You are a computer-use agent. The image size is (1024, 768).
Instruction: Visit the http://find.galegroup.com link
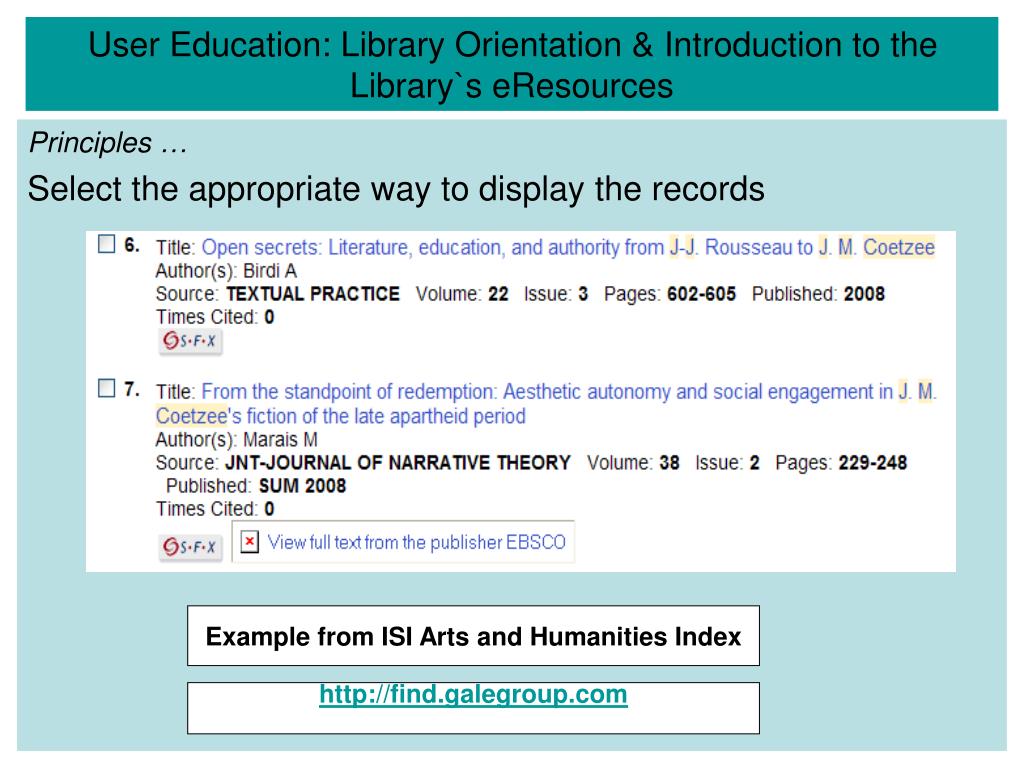tap(473, 694)
